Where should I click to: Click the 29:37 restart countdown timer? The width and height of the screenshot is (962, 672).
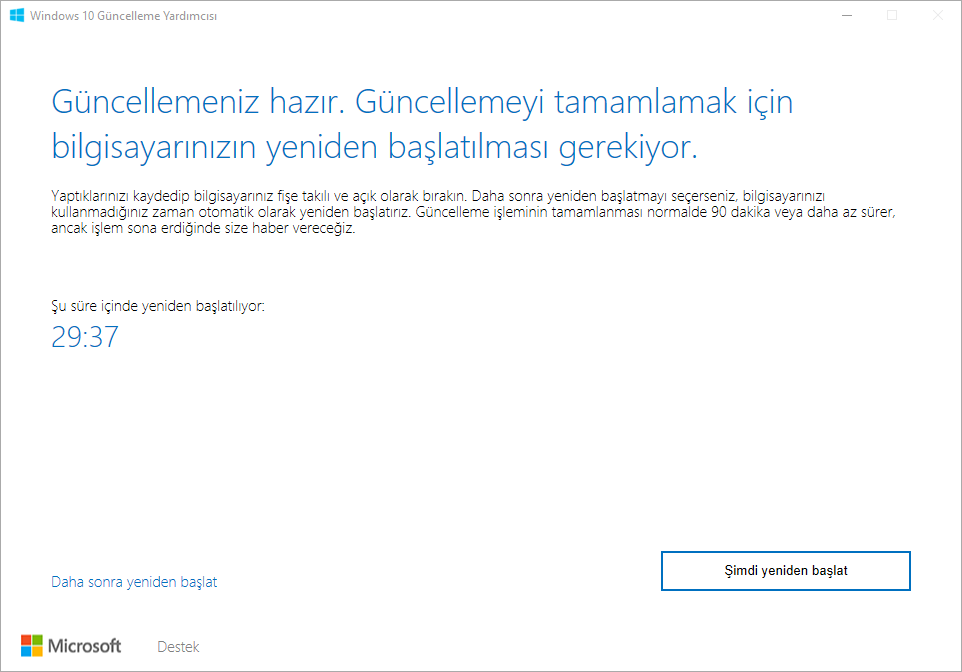click(85, 337)
